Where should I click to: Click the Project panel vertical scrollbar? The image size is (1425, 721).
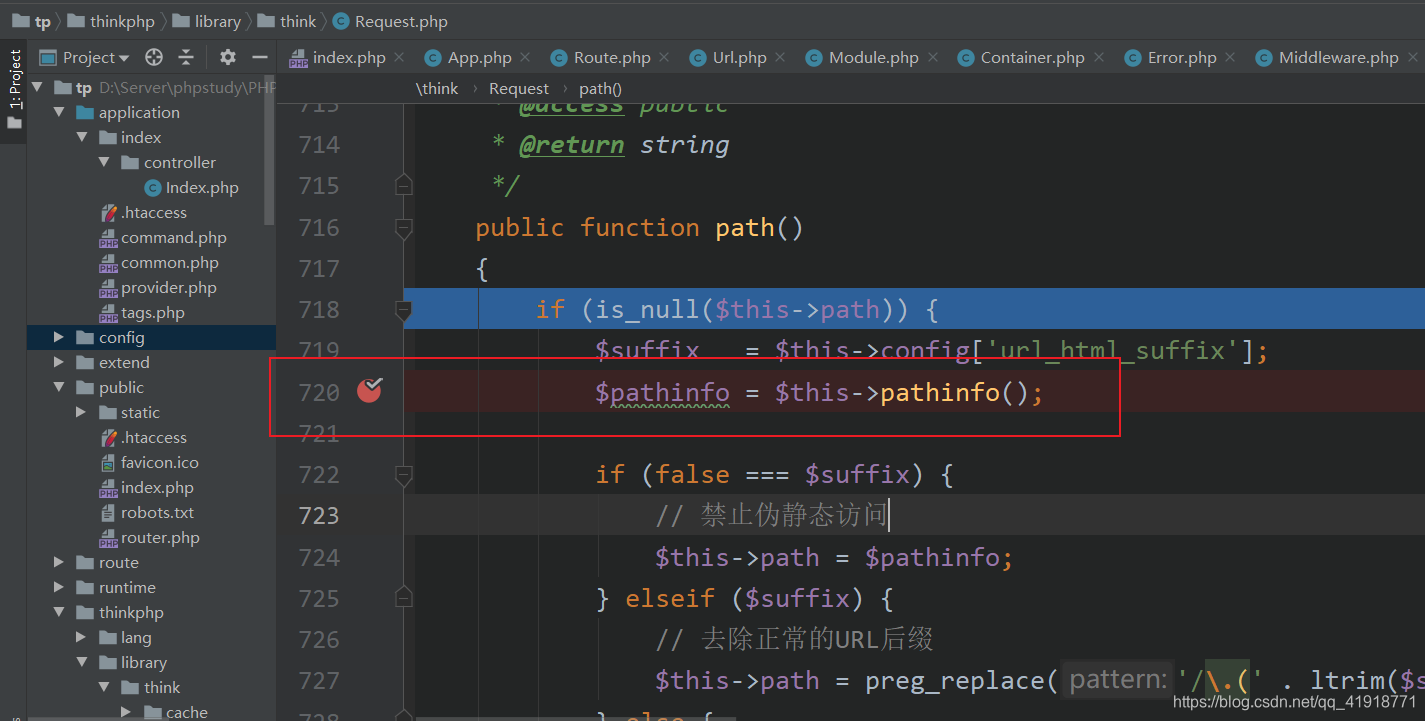[x=269, y=152]
